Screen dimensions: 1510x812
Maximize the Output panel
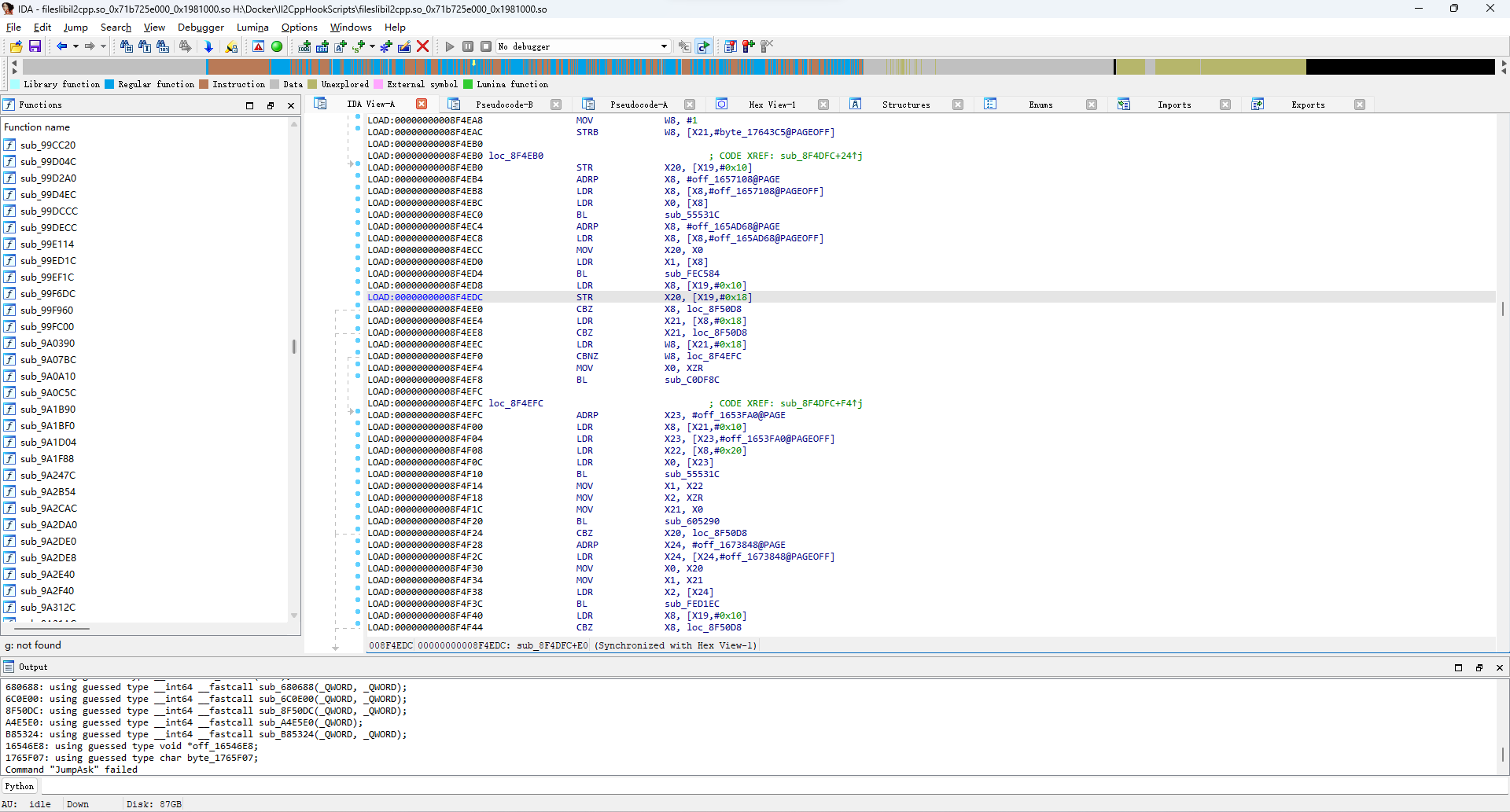click(x=1459, y=667)
